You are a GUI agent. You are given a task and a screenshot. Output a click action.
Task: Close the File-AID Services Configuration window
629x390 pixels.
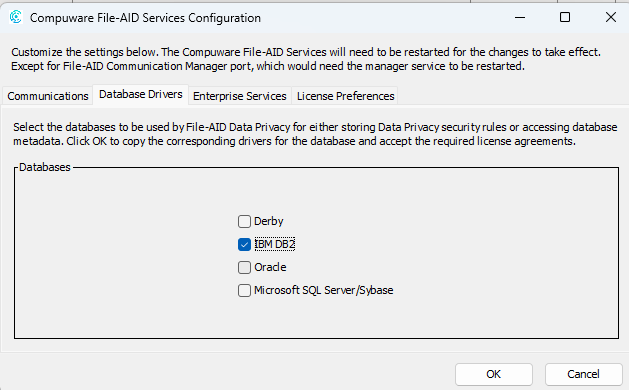pos(611,17)
